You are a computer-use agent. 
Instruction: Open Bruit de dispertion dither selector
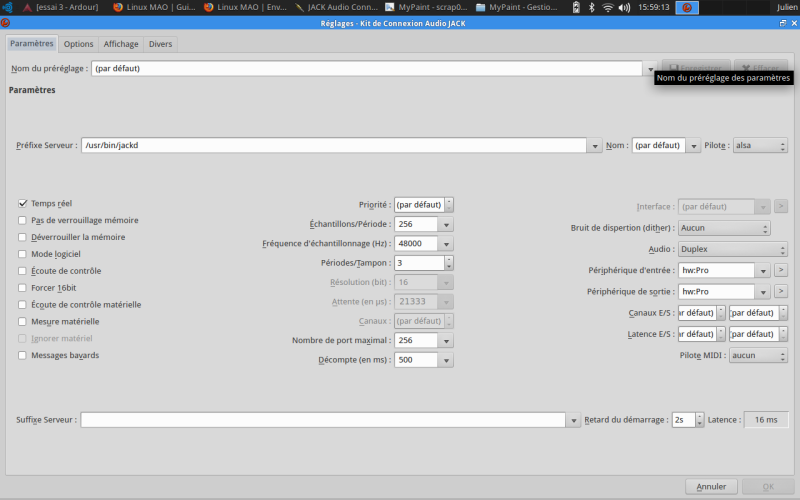724,228
